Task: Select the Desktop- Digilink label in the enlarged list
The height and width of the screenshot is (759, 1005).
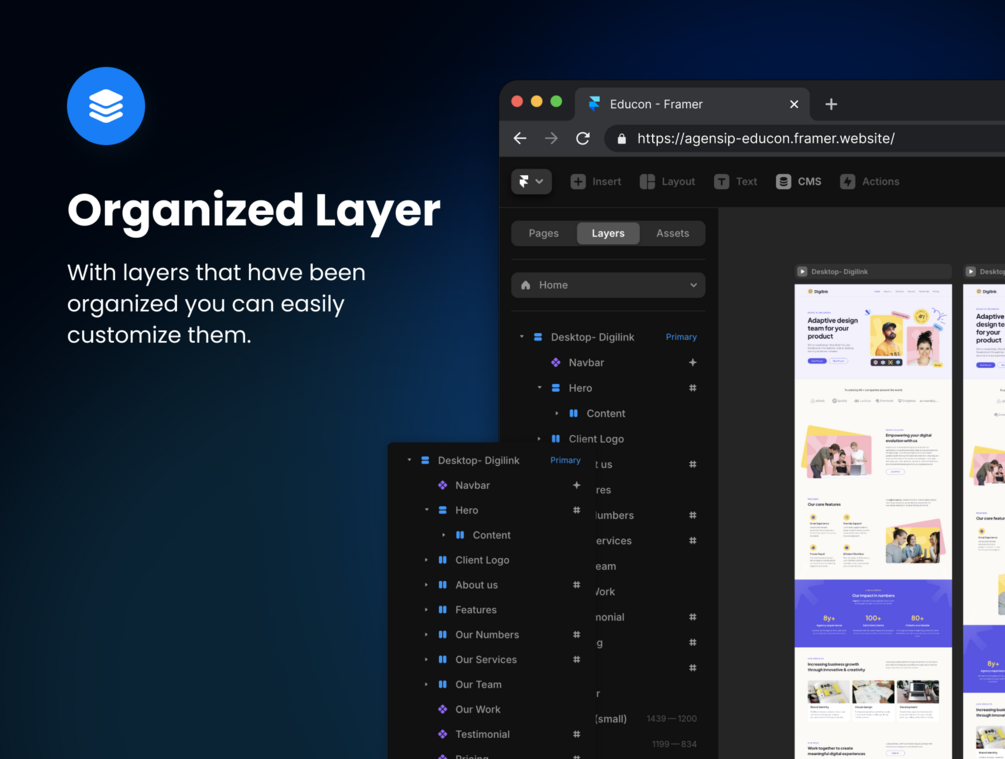Action: tap(479, 460)
